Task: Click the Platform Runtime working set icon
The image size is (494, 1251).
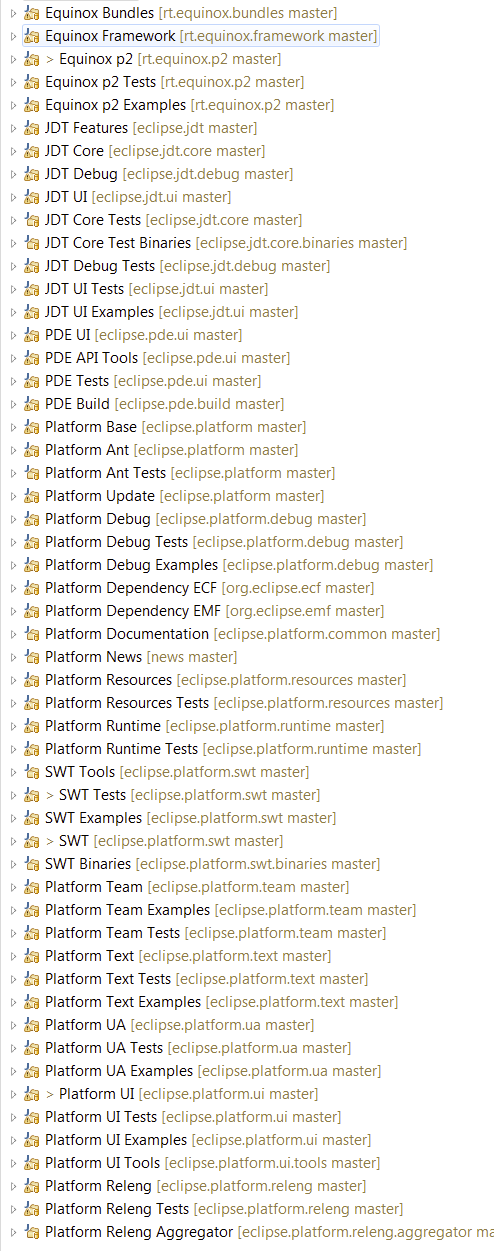Action: click(31, 726)
